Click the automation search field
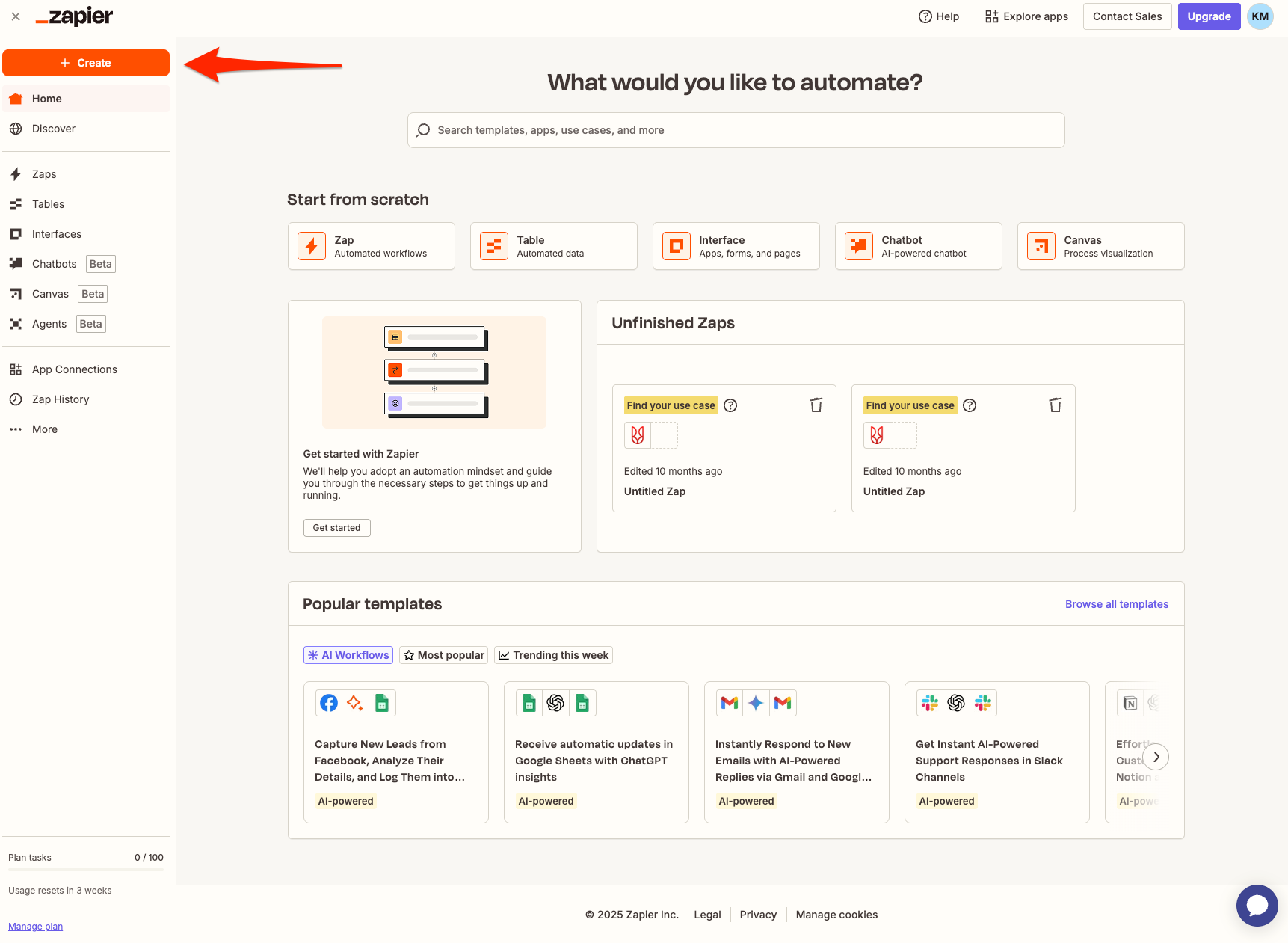Image resolution: width=1288 pixels, height=943 pixels. pos(735,129)
